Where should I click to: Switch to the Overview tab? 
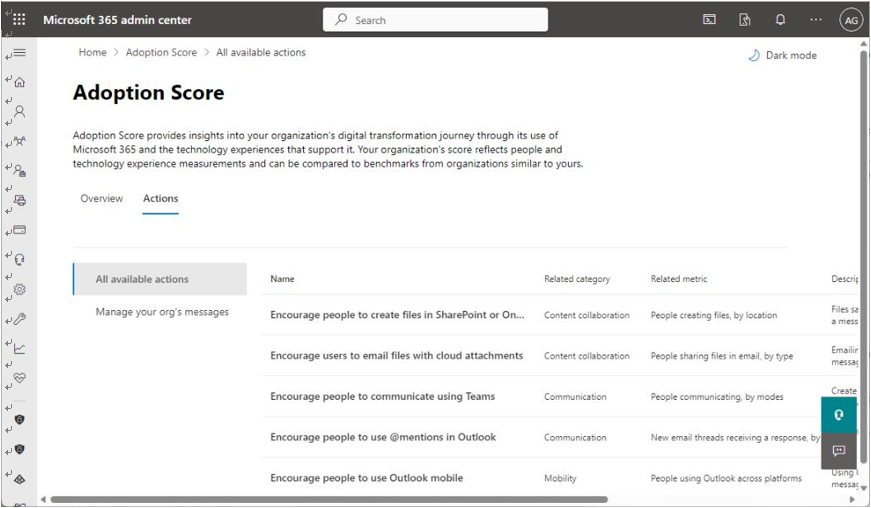pyautogui.click(x=102, y=198)
